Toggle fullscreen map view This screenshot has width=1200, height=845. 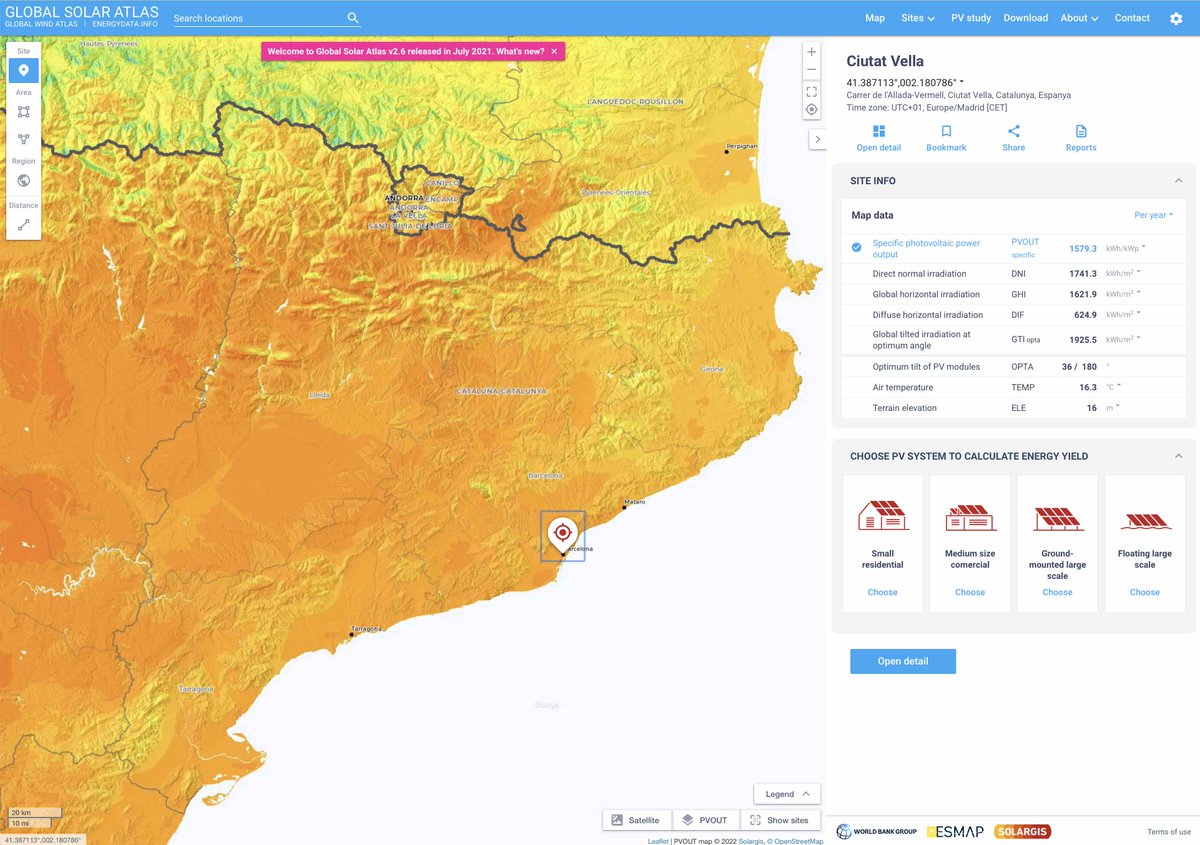click(x=811, y=91)
